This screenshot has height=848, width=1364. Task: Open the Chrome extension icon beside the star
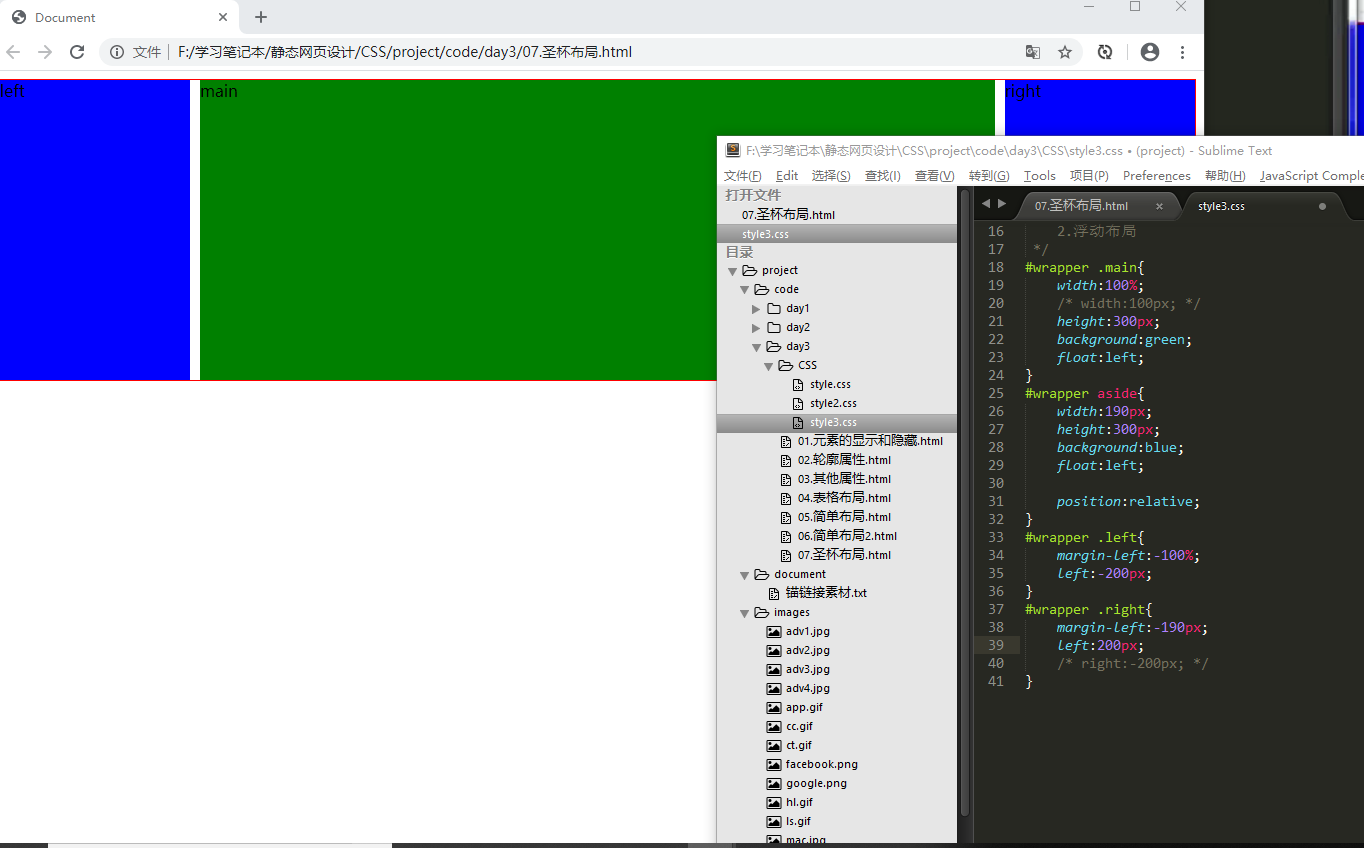click(1105, 52)
